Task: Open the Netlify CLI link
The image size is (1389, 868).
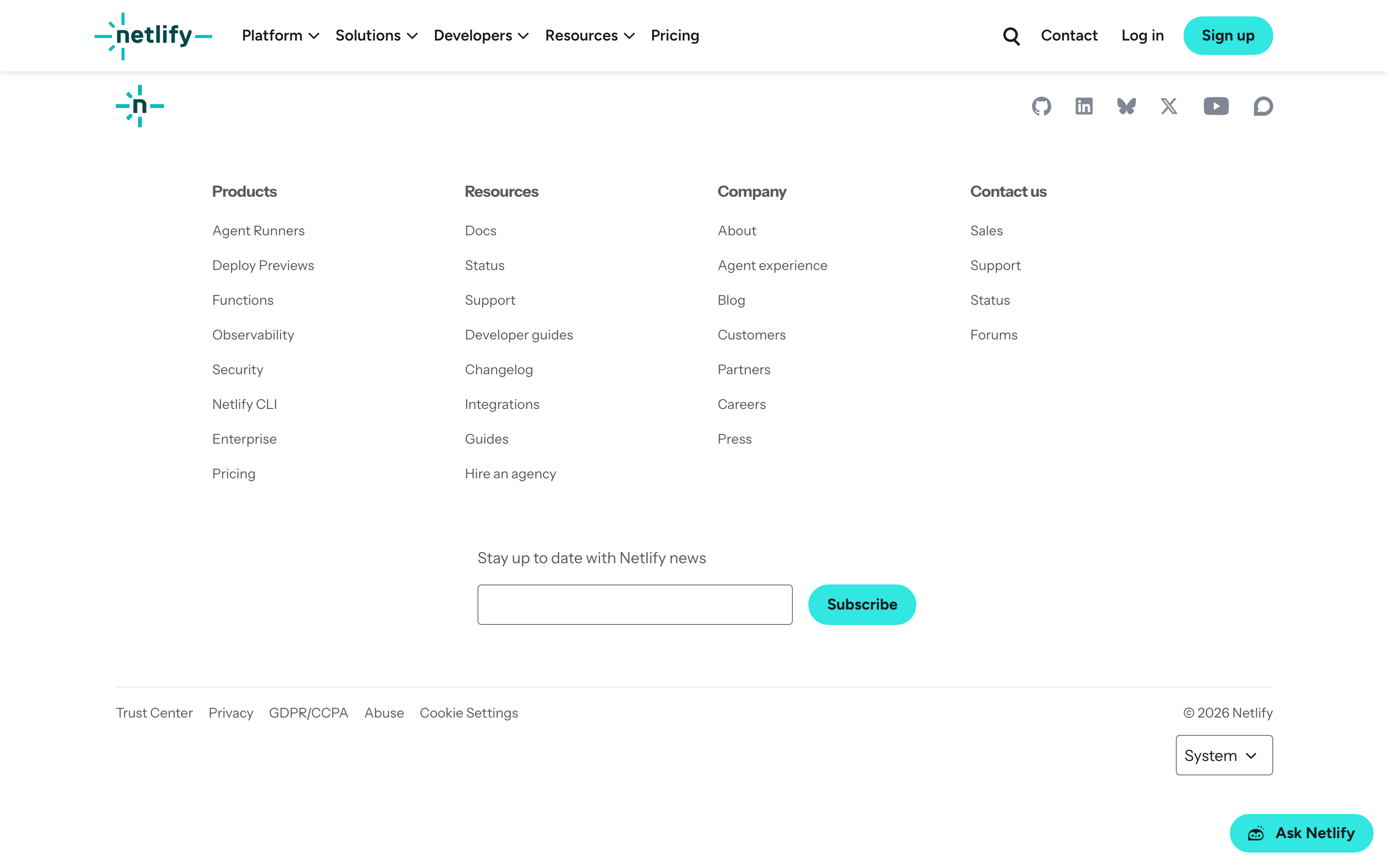Action: coord(245,404)
